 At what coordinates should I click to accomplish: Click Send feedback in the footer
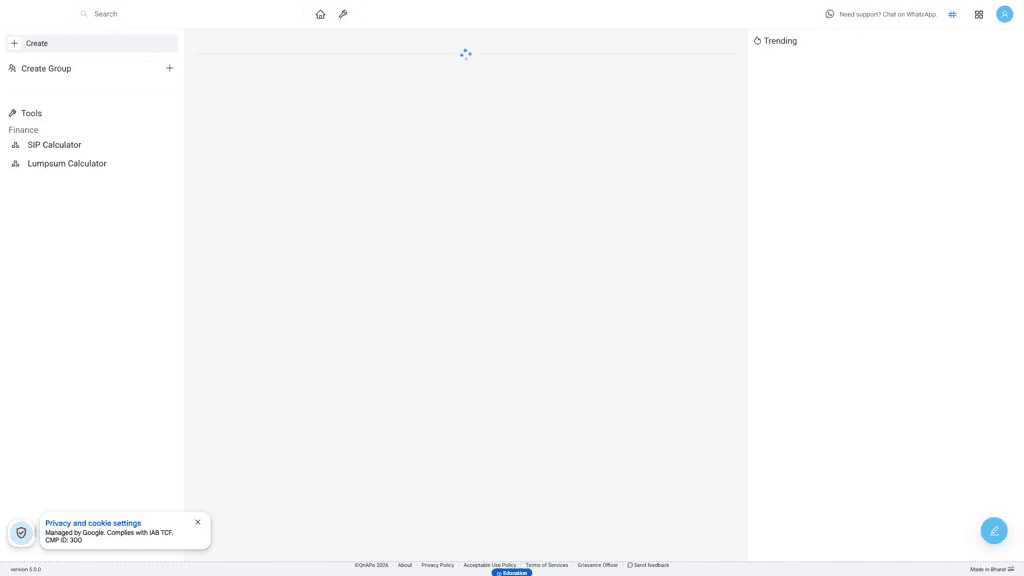648,565
